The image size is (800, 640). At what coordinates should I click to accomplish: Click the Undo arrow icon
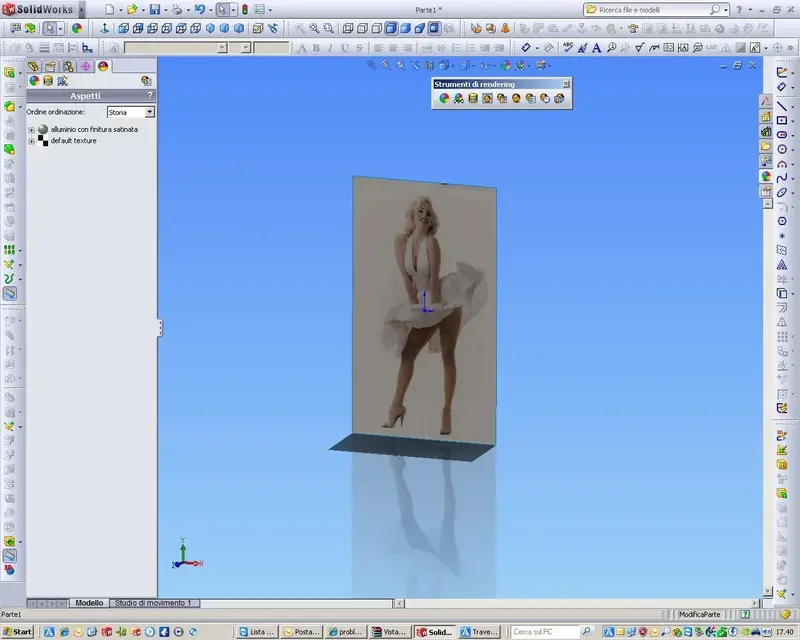(199, 10)
